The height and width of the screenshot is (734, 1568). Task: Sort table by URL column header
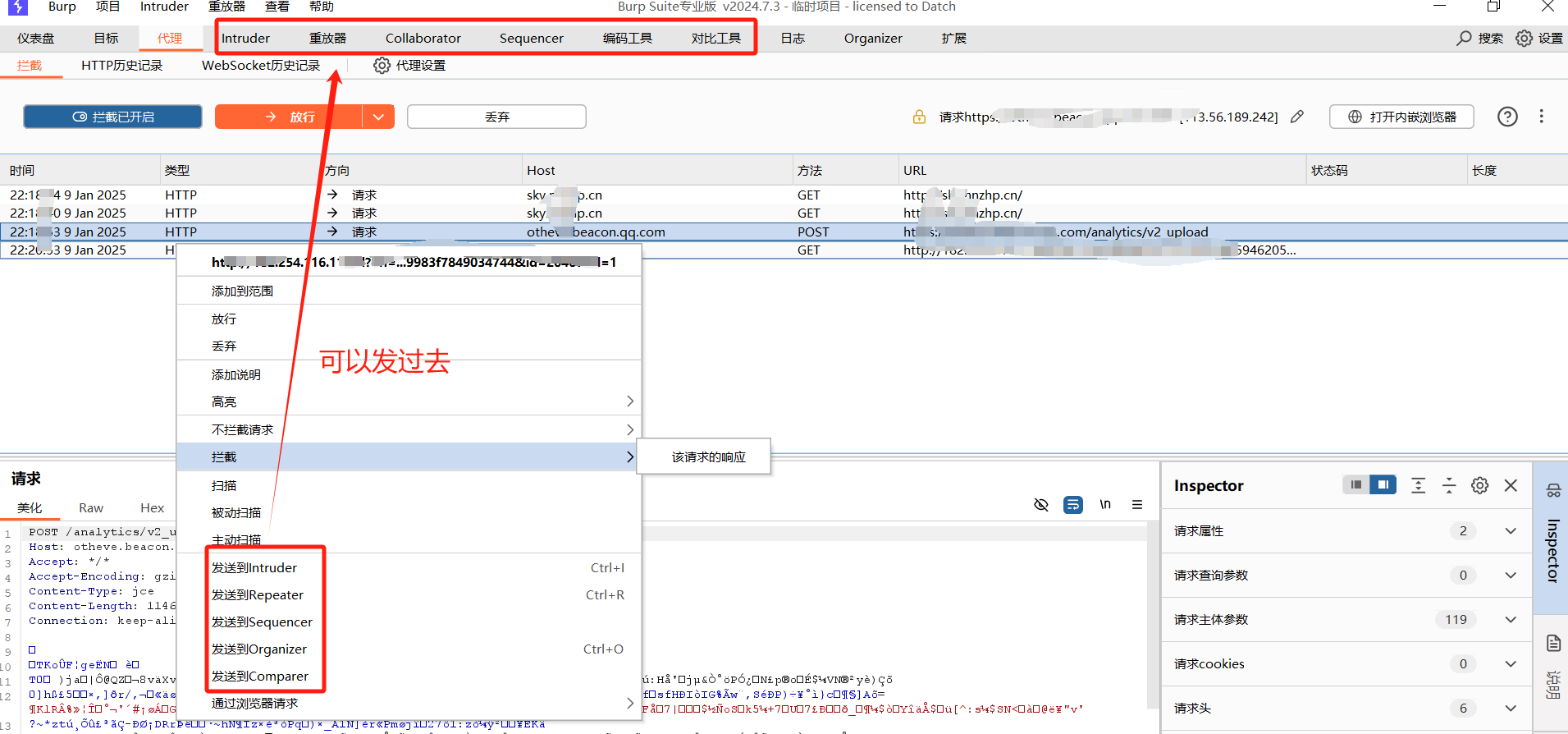pyautogui.click(x=1102, y=170)
